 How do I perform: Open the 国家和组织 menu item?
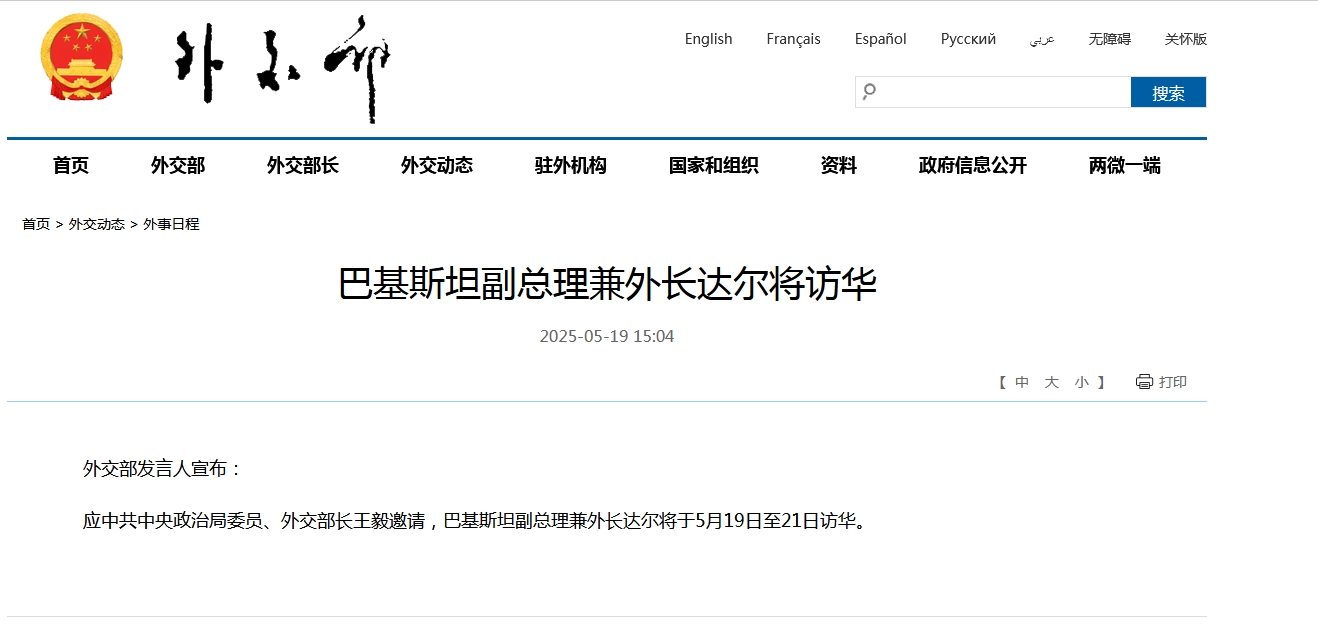pyautogui.click(x=713, y=166)
